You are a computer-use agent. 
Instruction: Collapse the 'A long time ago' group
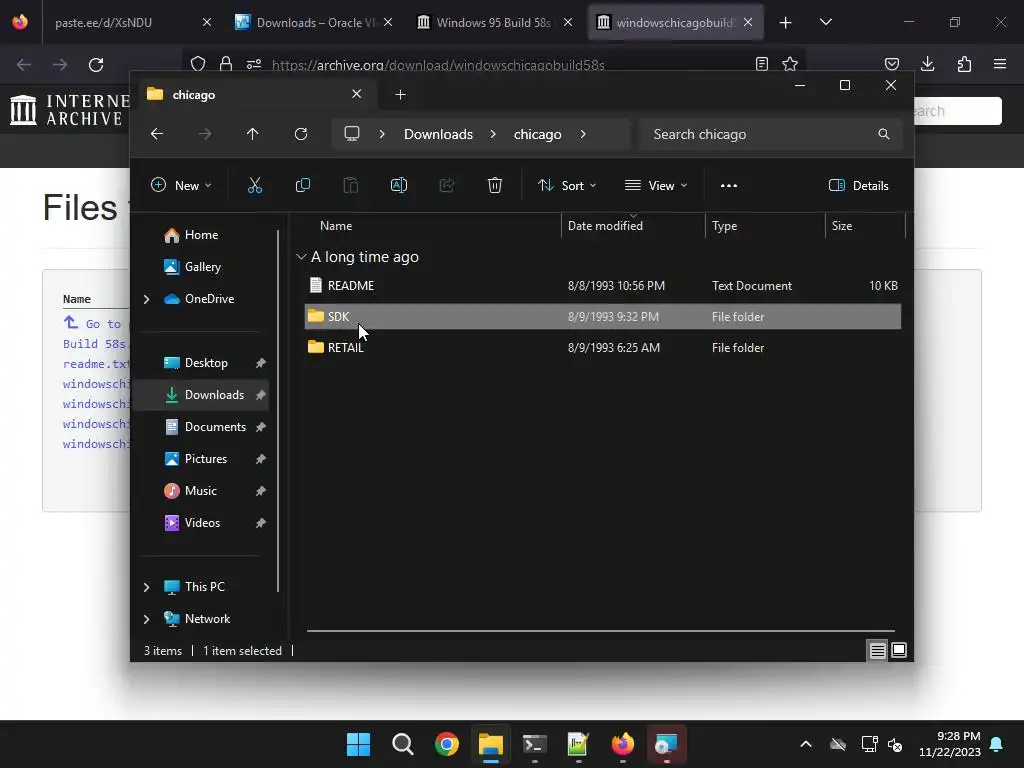pos(301,257)
